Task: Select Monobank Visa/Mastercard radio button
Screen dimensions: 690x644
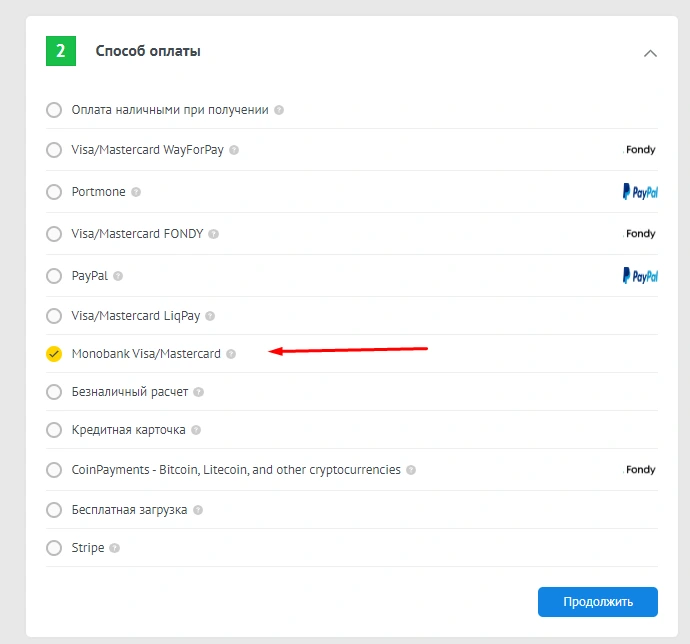Action: pyautogui.click(x=54, y=354)
